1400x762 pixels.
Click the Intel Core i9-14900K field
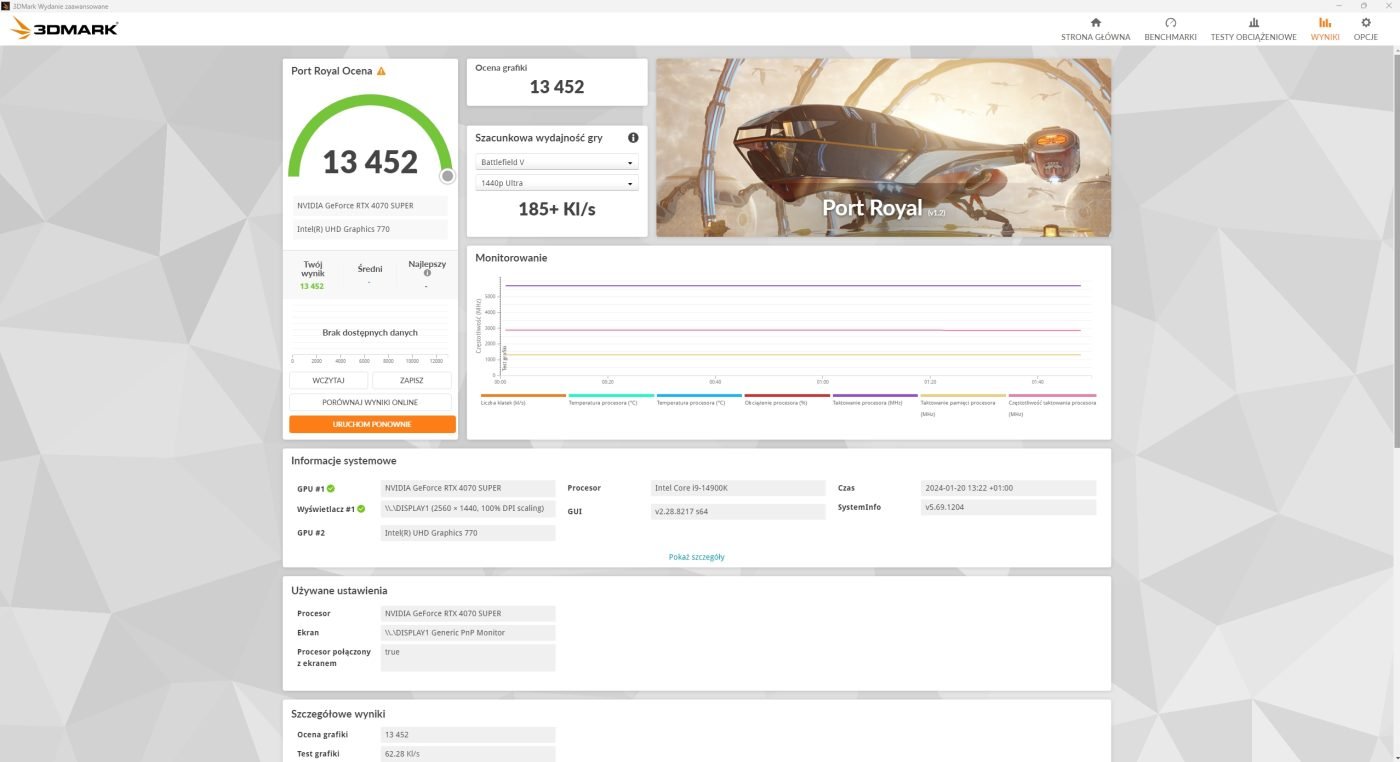738,488
